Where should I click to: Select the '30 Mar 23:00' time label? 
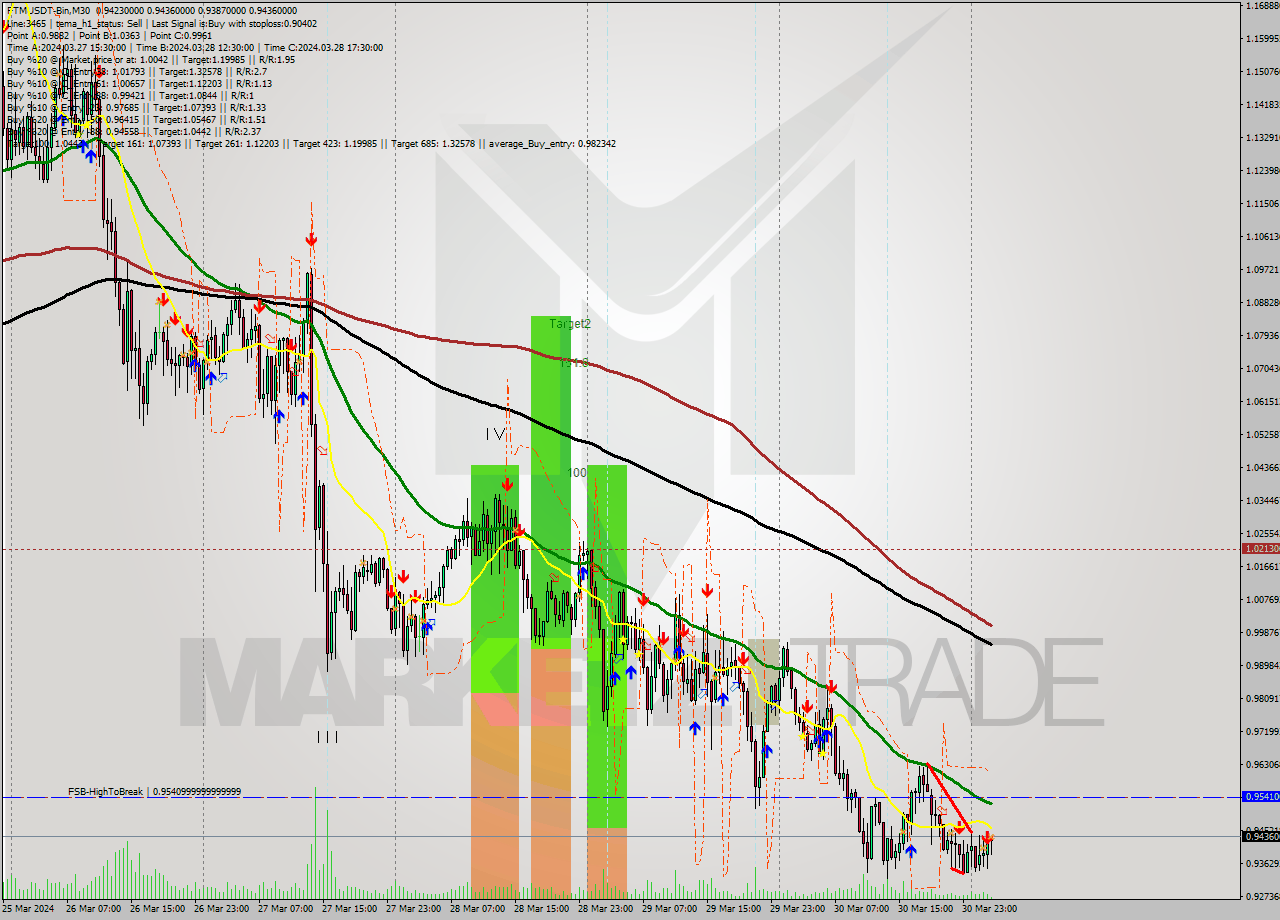(x=989, y=909)
